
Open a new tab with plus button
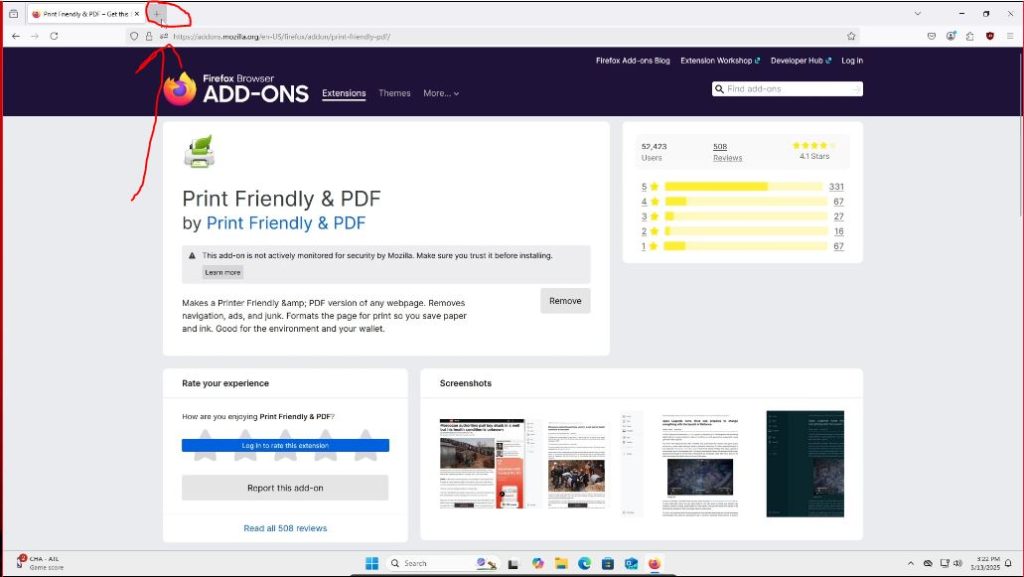pos(157,14)
